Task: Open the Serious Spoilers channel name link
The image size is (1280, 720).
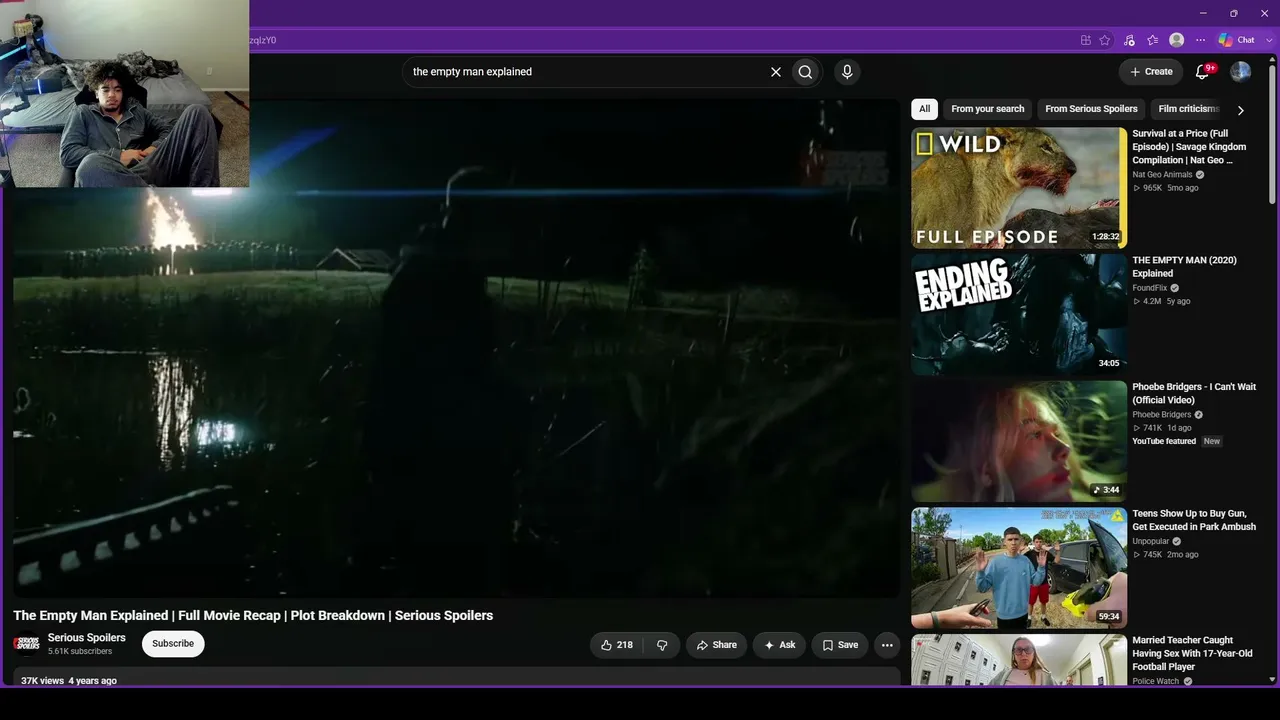Action: tap(87, 638)
